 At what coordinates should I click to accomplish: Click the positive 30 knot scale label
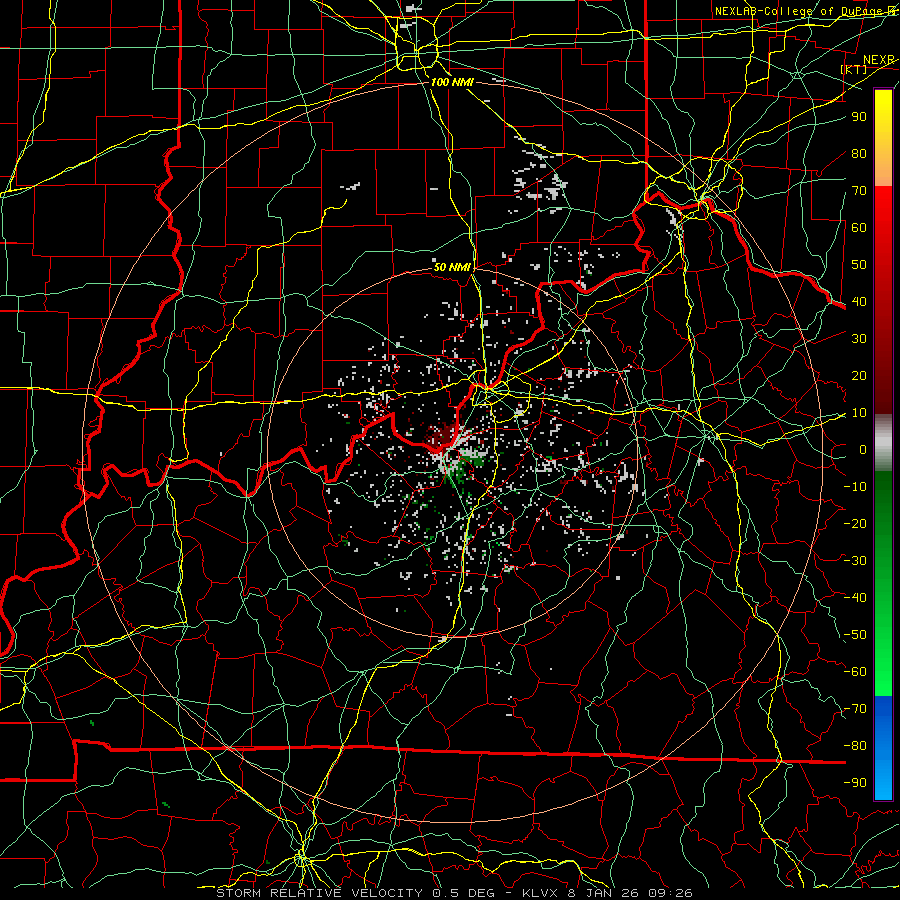pyautogui.click(x=859, y=339)
